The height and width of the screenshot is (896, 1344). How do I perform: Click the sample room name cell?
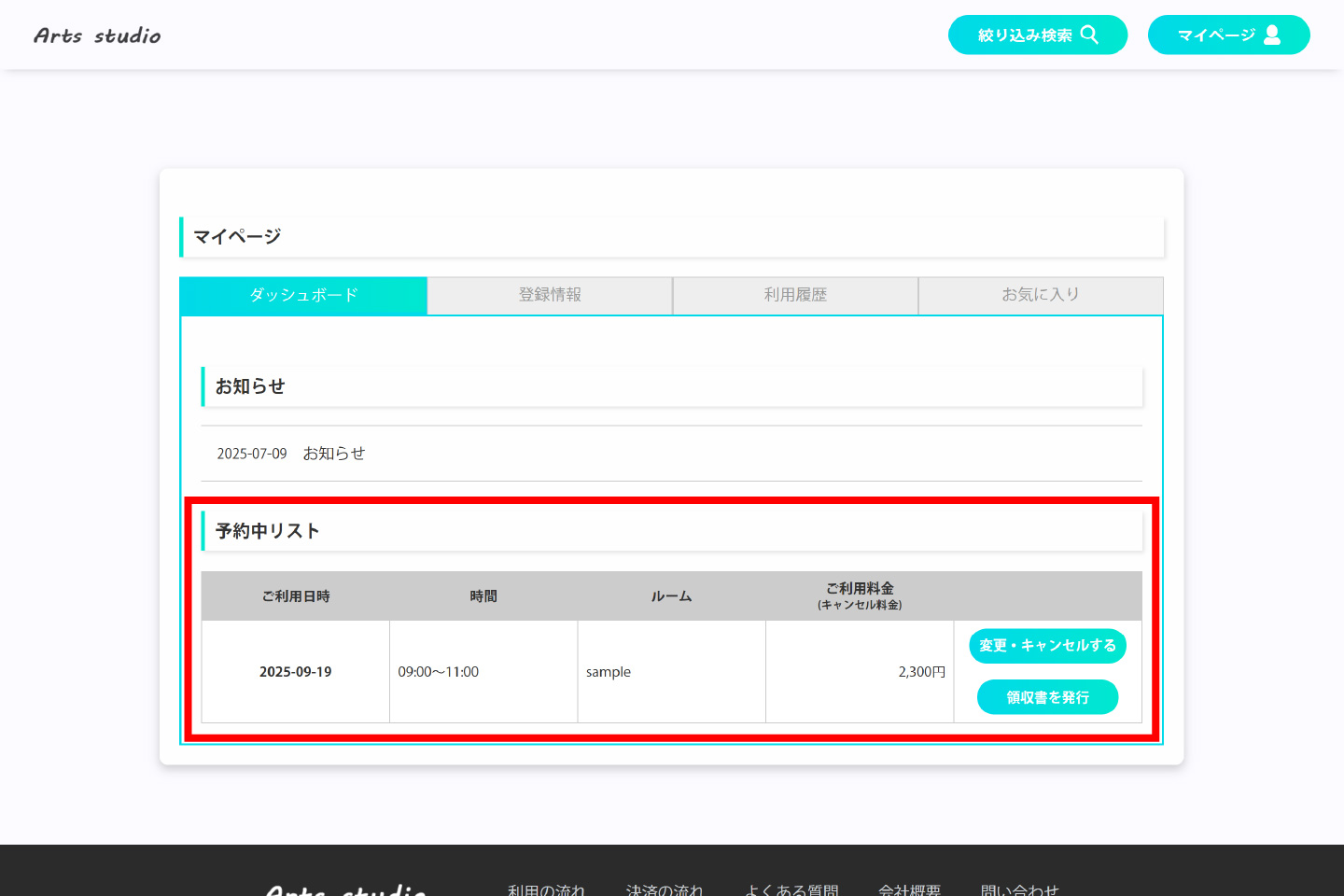pyautogui.click(x=609, y=672)
